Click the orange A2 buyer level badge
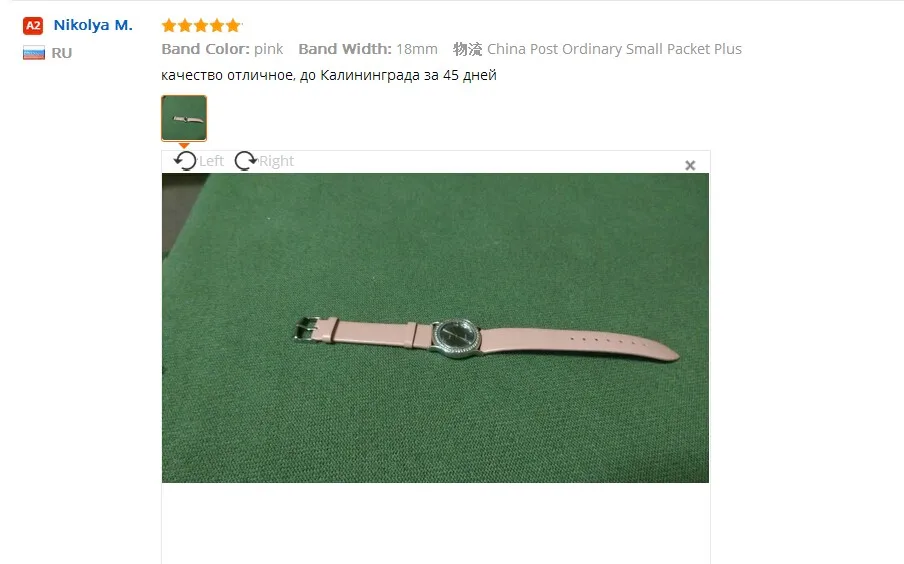Screen dimensions: 904x564 (33, 26)
